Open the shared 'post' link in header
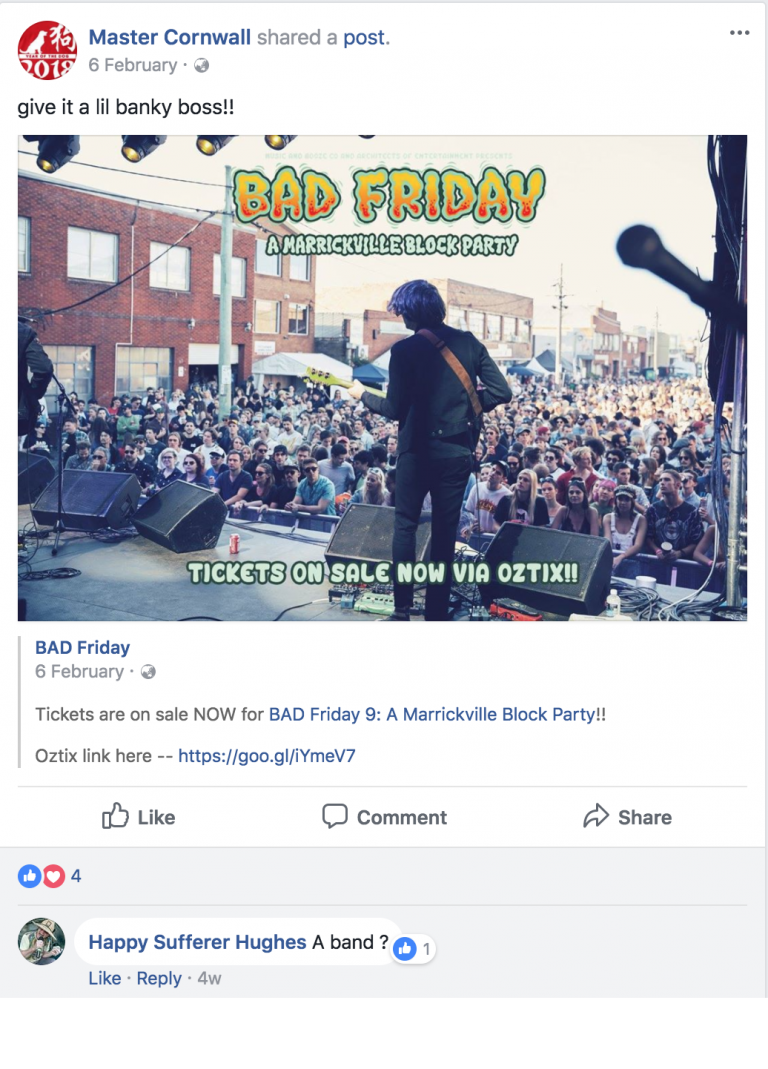Image resolution: width=768 pixels, height=1069 pixels. pos(364,37)
